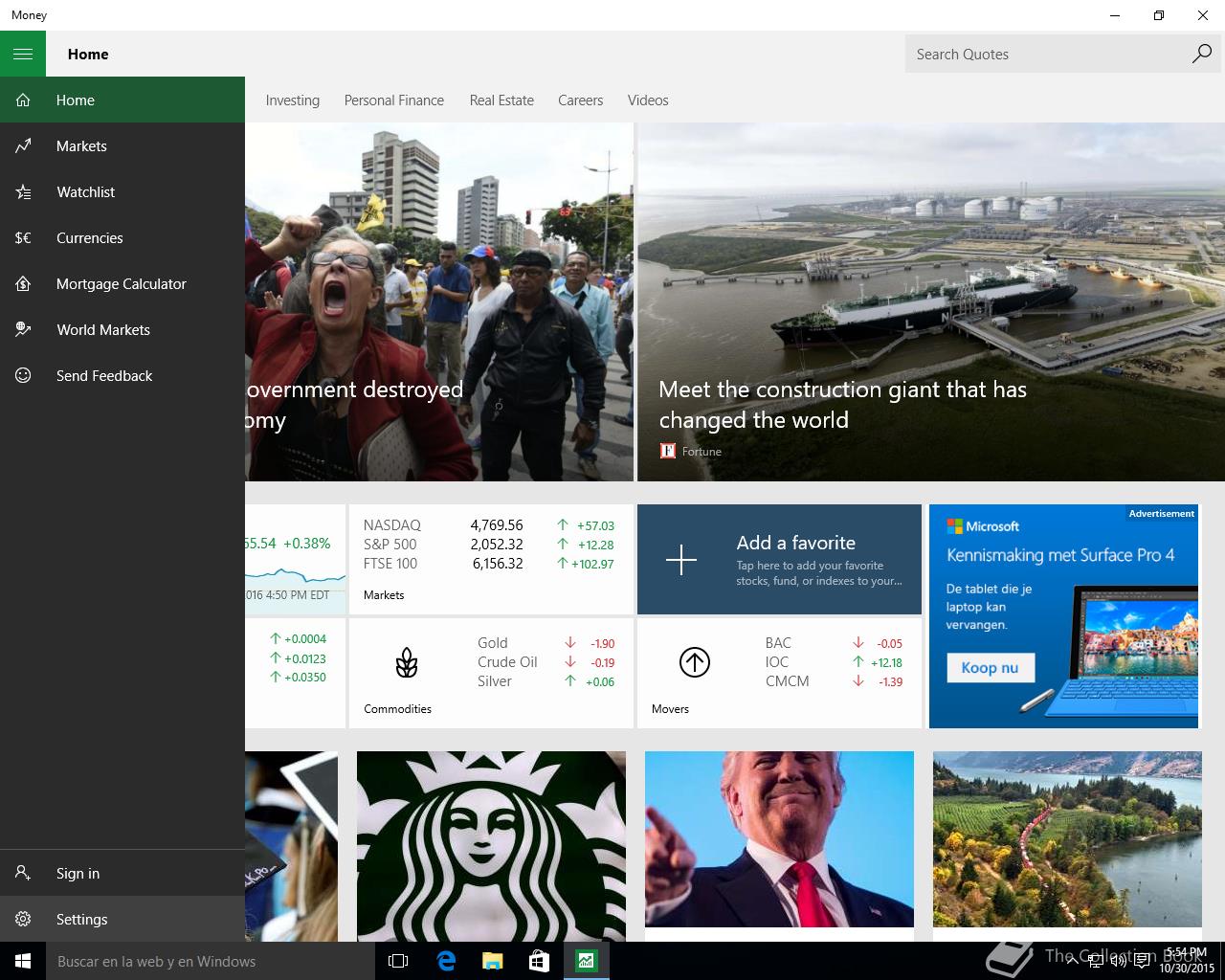Screen dimensions: 1225x980
Task: Click the Watchlist star icon
Action: [x=23, y=191]
